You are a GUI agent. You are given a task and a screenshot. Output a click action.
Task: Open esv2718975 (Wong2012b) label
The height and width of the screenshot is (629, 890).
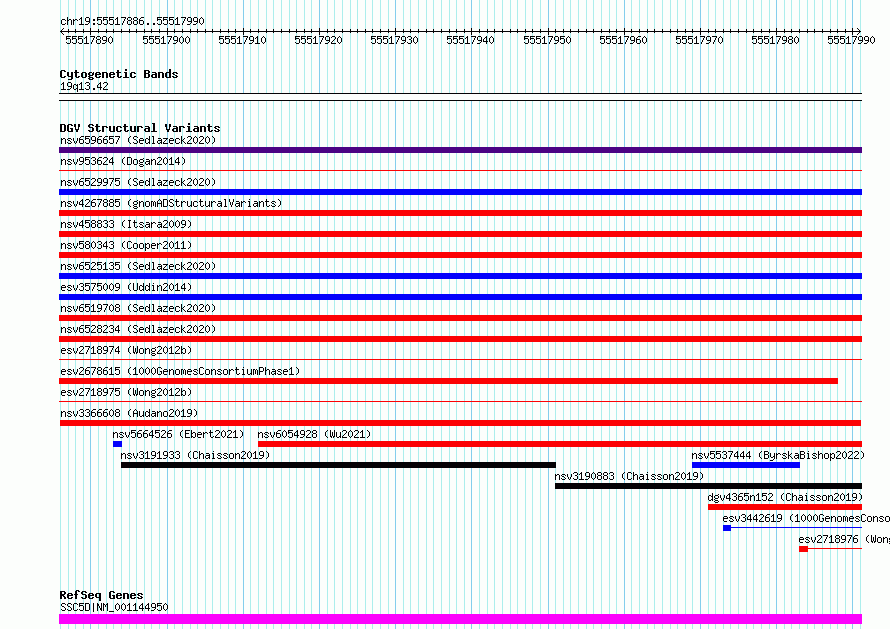[126, 392]
